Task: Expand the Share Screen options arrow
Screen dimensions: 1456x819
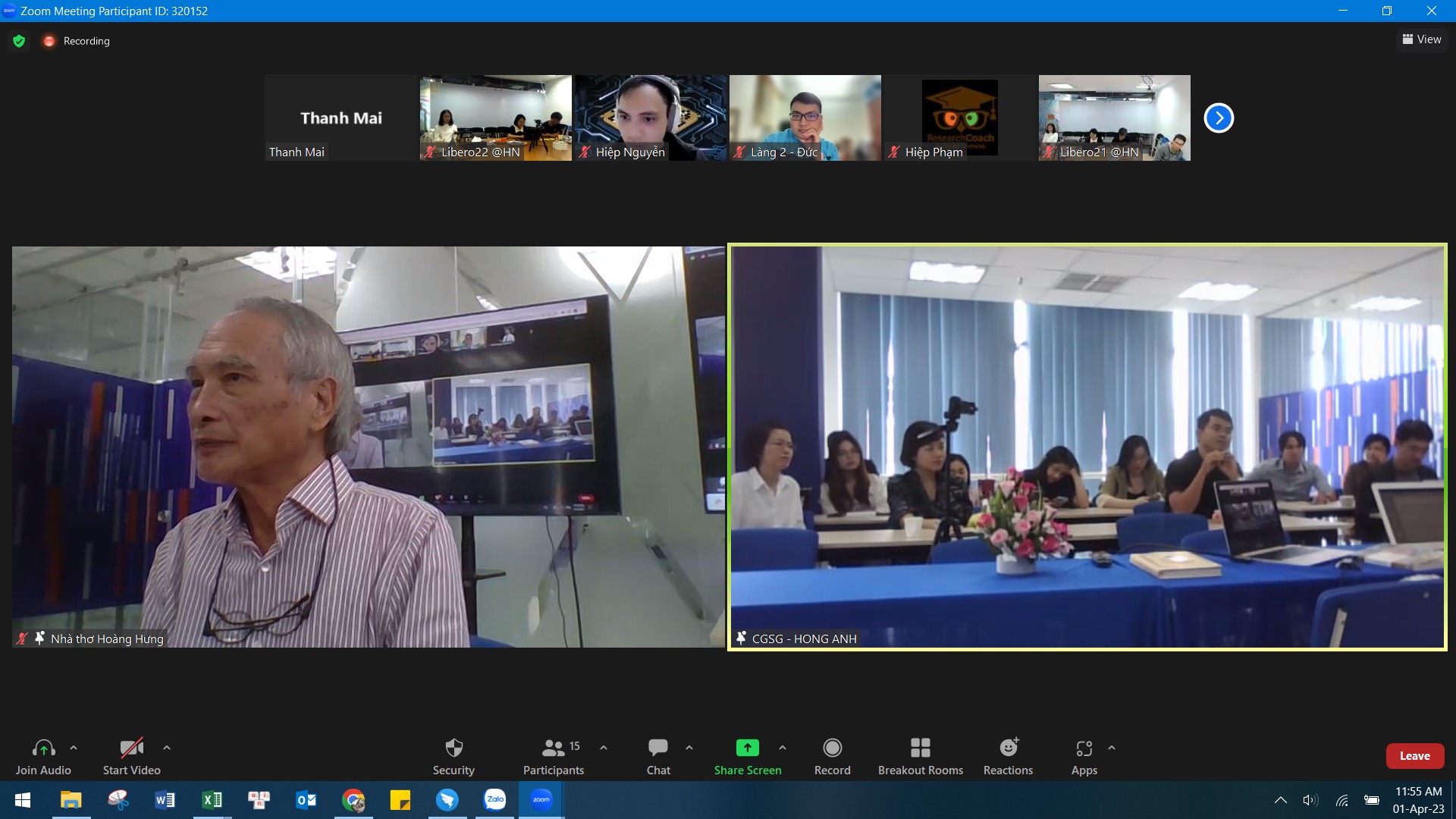Action: (x=783, y=748)
